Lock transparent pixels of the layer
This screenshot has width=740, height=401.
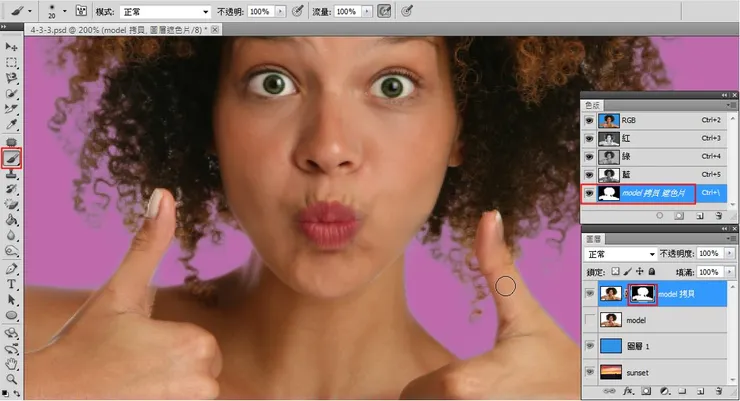click(615, 271)
